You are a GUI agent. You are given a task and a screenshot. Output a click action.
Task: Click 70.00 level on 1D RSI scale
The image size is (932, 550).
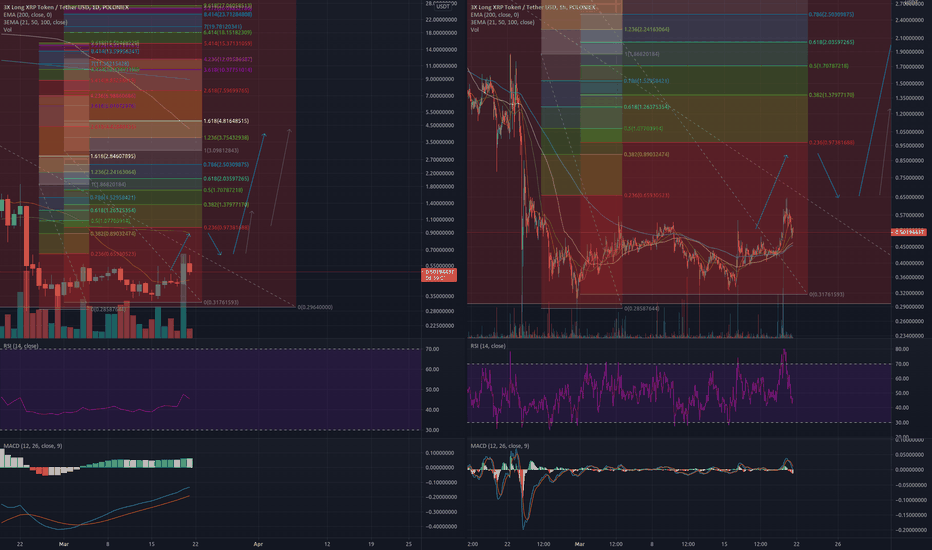(x=433, y=349)
